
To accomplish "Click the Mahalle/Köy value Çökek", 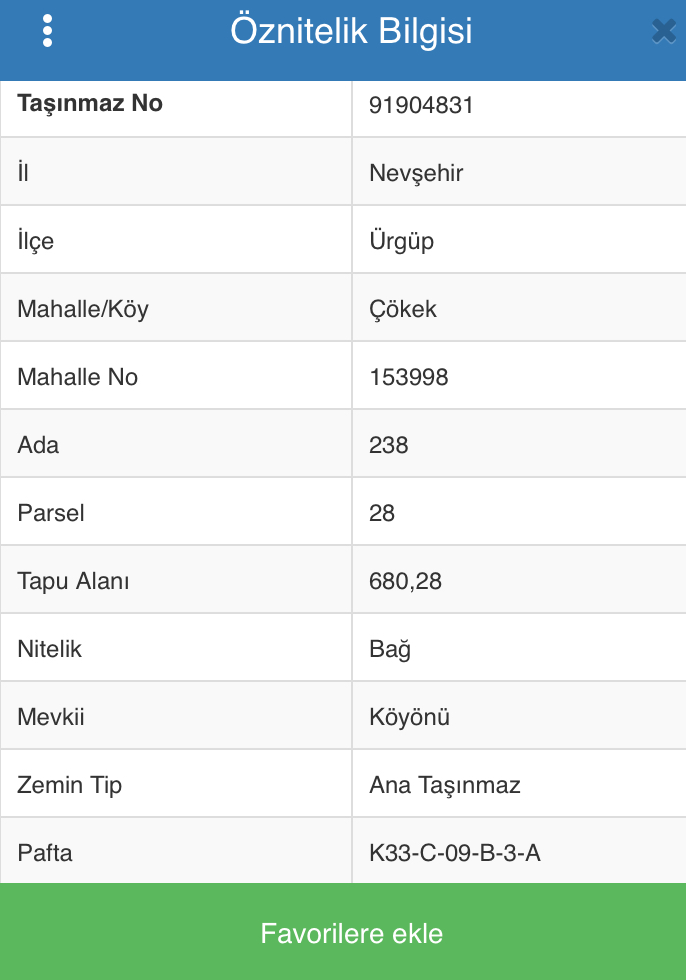I will pyautogui.click(x=403, y=309).
